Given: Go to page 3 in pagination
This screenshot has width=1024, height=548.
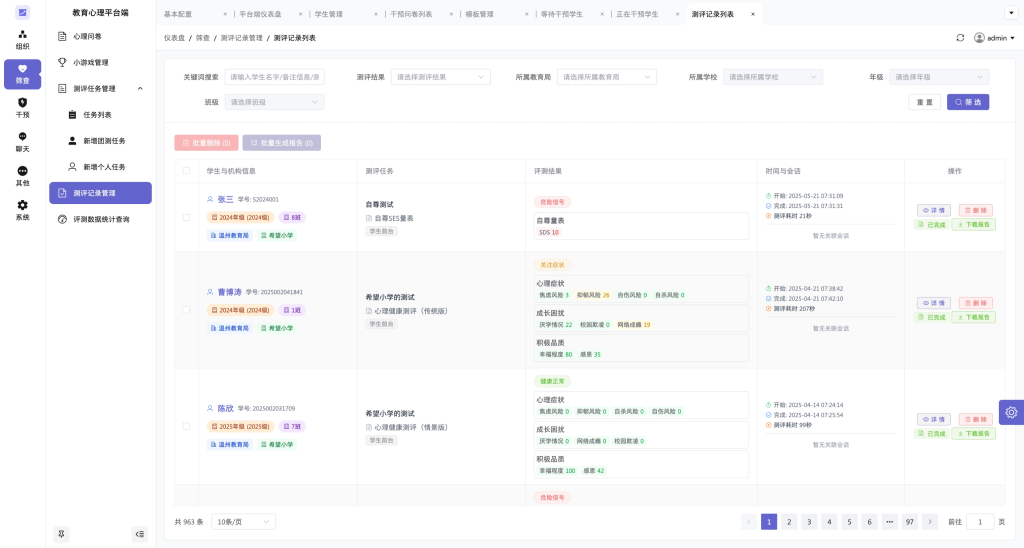Looking at the screenshot, I should [809, 522].
